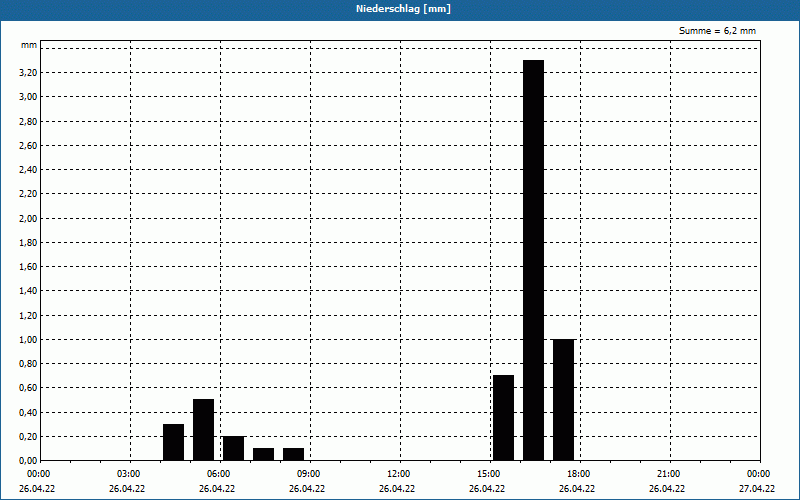Click the 12:00 time label
Screen dimensions: 800x500
click(x=398, y=474)
